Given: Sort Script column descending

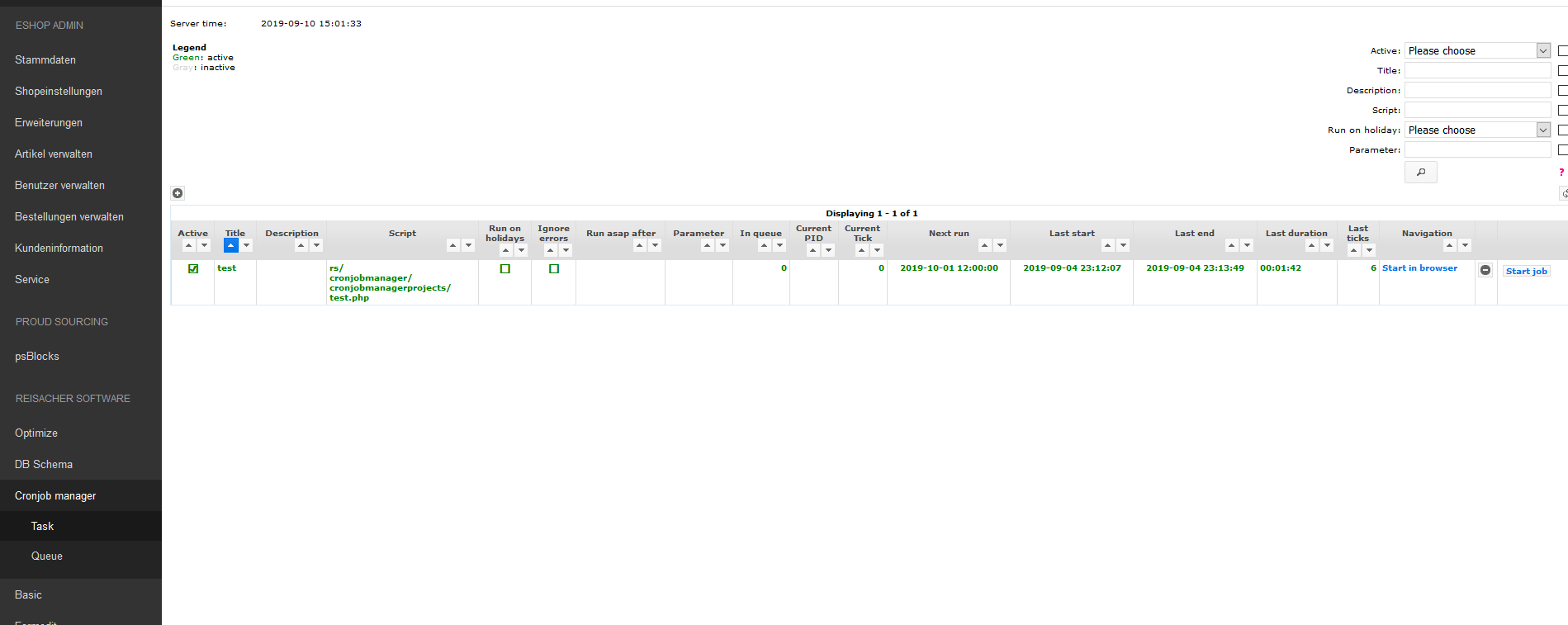Looking at the screenshot, I should click(468, 245).
